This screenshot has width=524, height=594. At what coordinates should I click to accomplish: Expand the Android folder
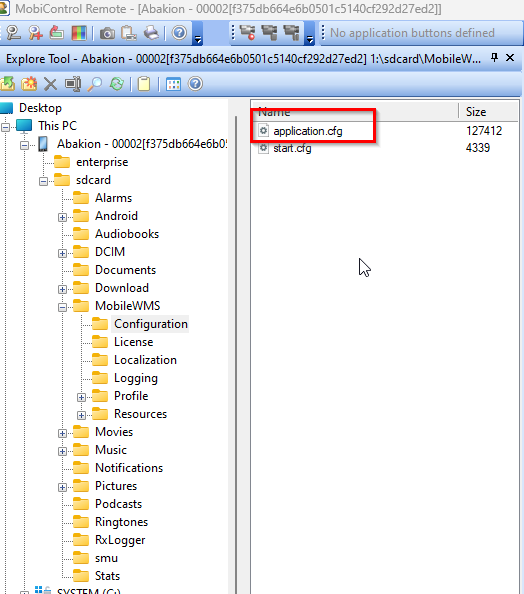pyautogui.click(x=63, y=217)
